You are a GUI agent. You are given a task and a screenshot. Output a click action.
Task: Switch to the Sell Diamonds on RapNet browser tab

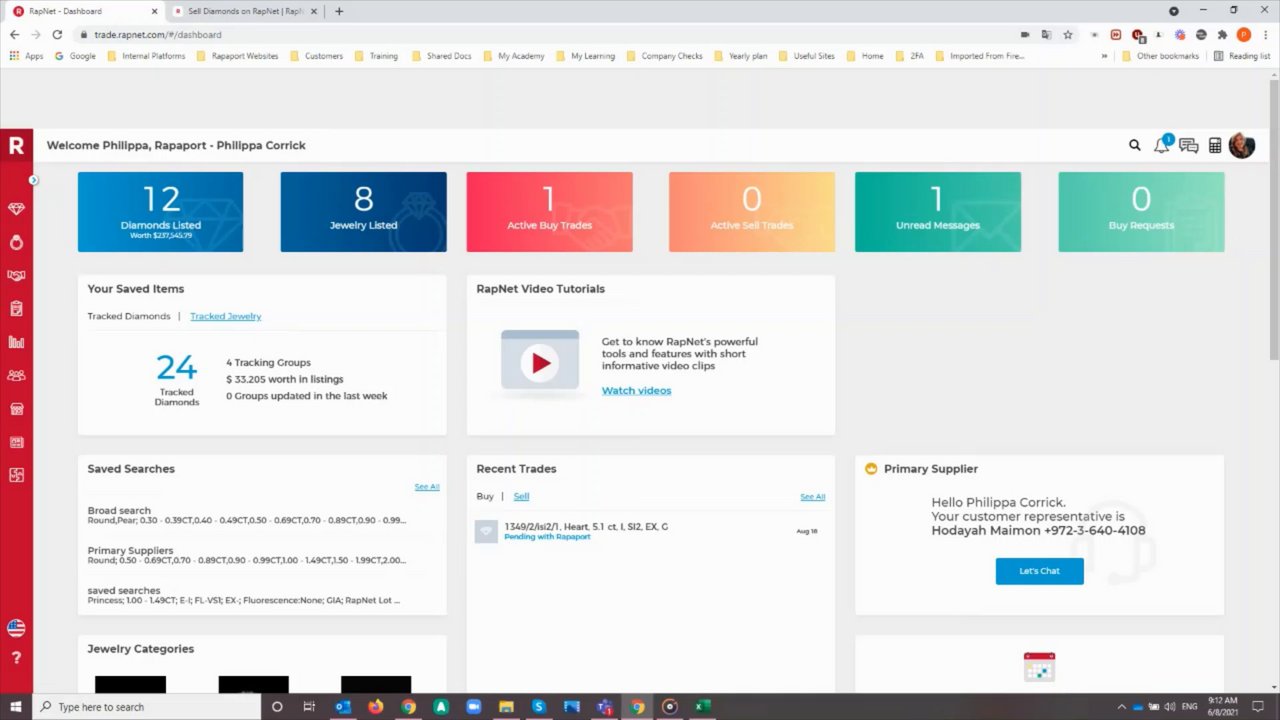tap(245, 11)
